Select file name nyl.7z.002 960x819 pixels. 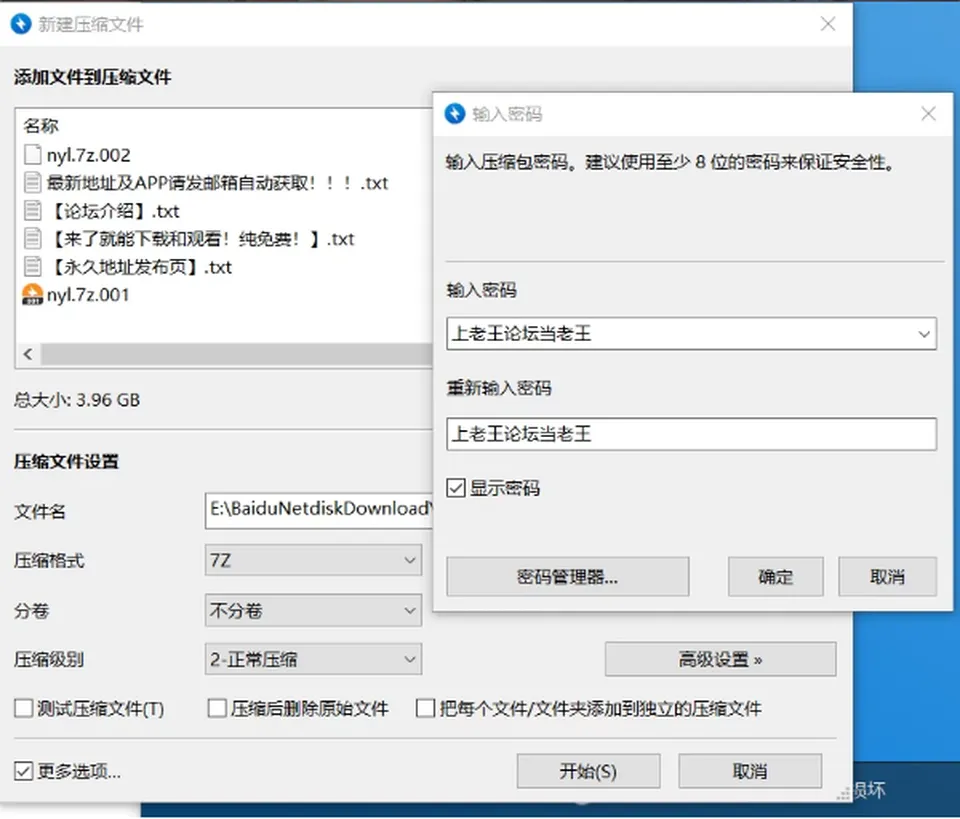click(89, 155)
